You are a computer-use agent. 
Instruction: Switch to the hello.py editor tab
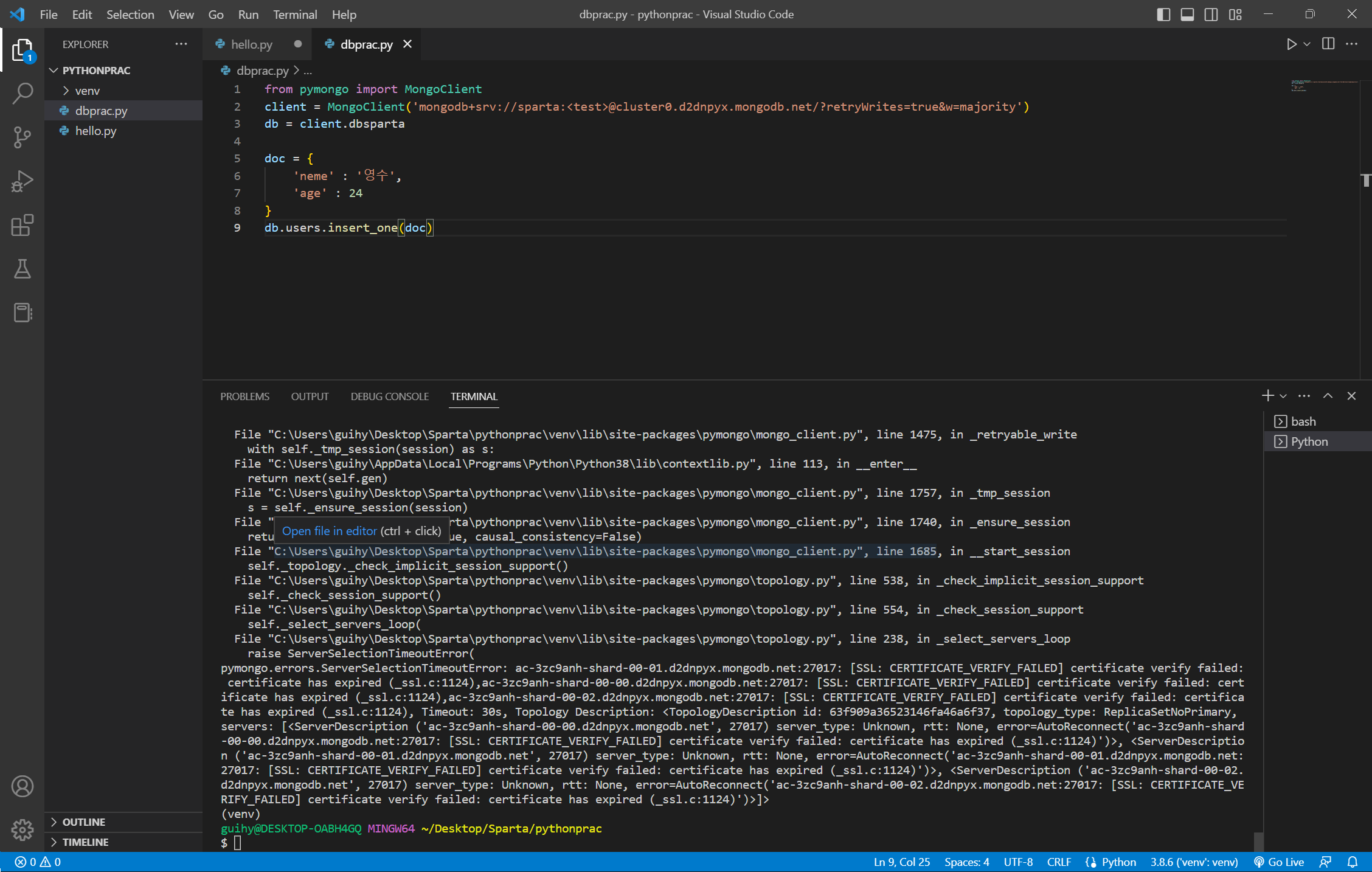point(258,44)
